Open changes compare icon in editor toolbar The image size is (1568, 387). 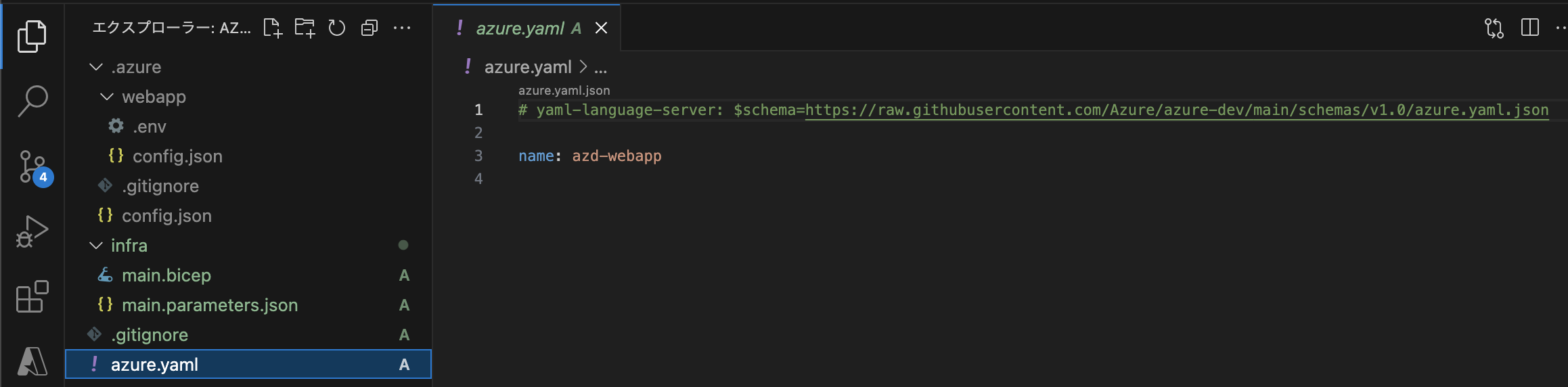[x=1494, y=28]
